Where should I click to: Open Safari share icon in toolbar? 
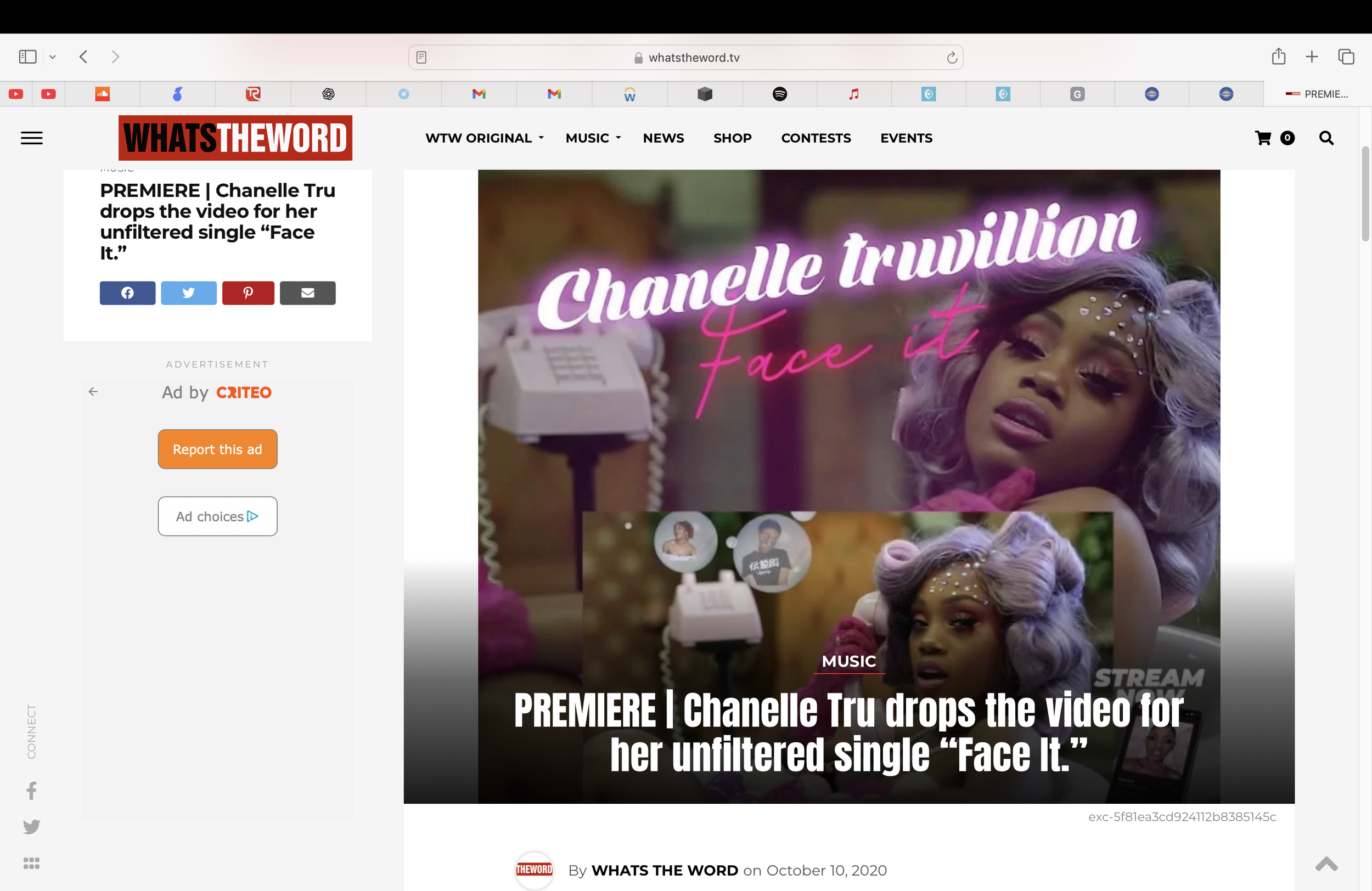coord(1278,57)
